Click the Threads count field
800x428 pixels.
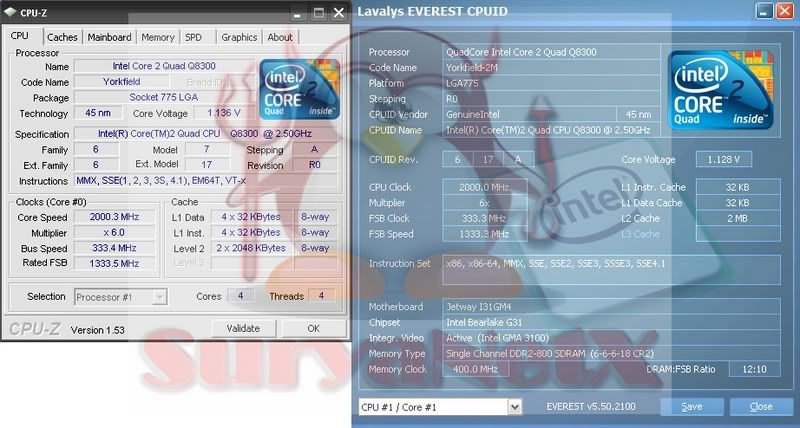321,296
